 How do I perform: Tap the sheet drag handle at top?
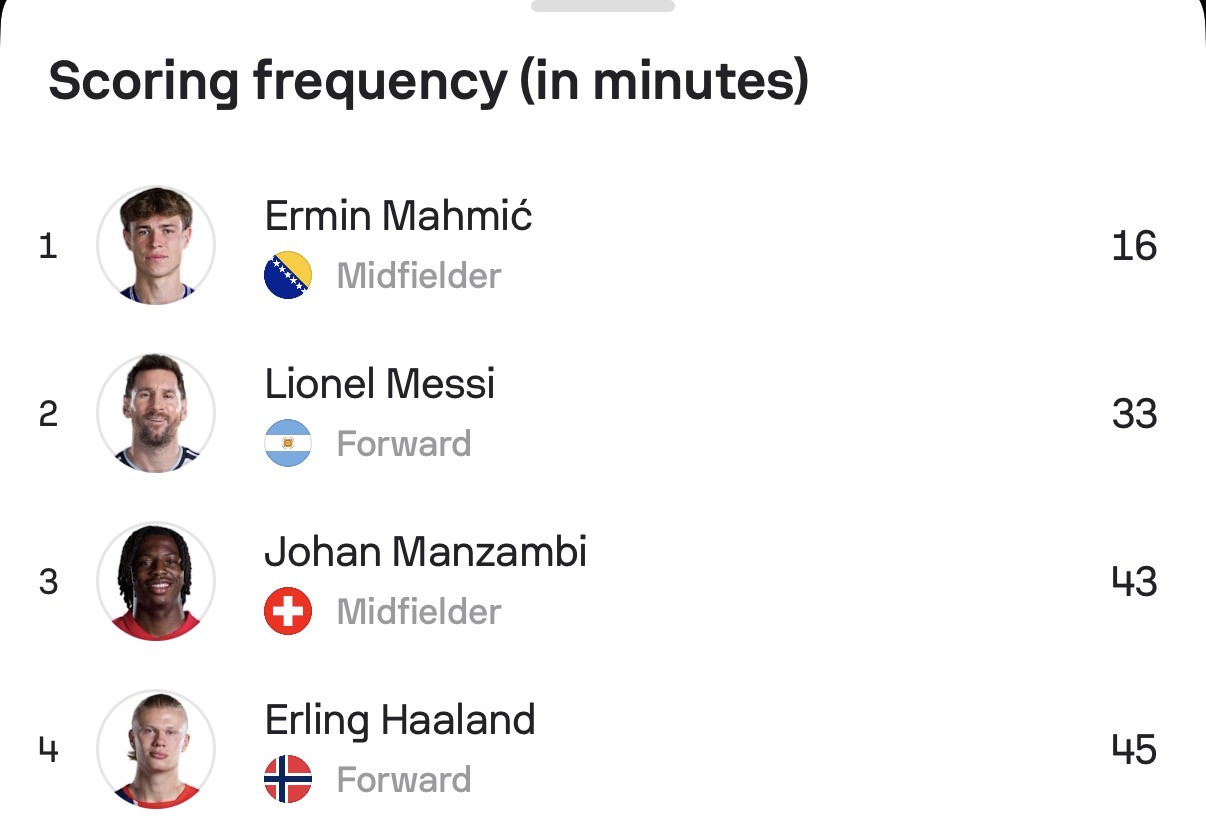coord(603,5)
